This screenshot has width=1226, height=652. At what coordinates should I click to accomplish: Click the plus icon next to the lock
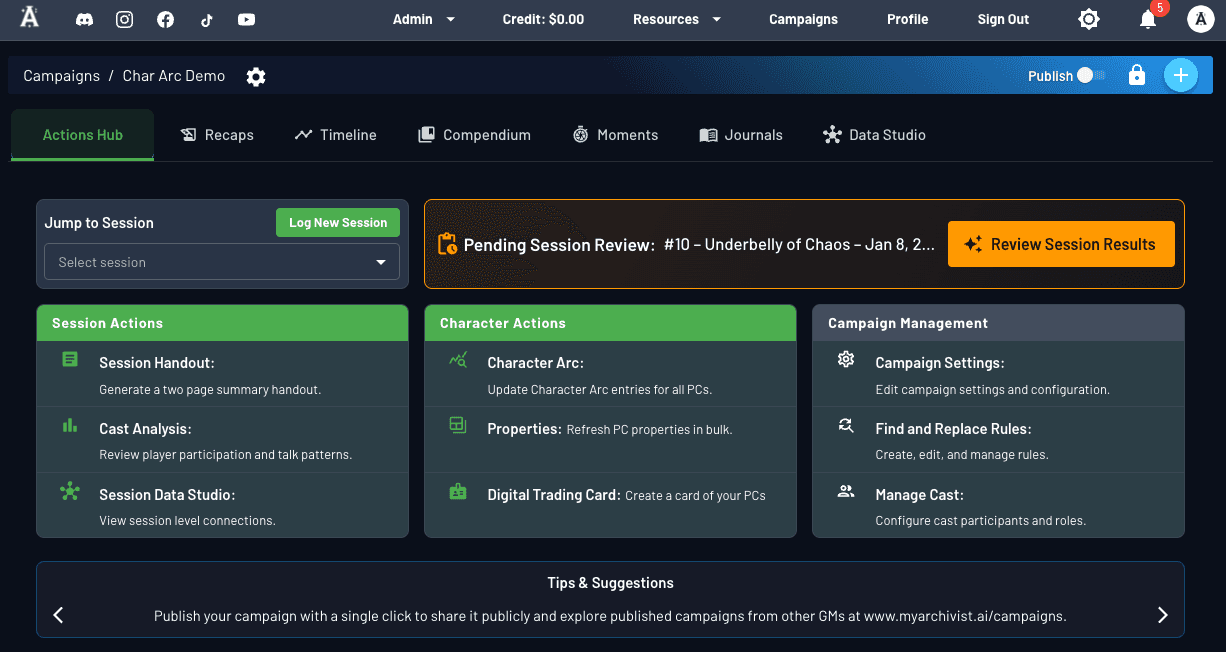point(1181,75)
